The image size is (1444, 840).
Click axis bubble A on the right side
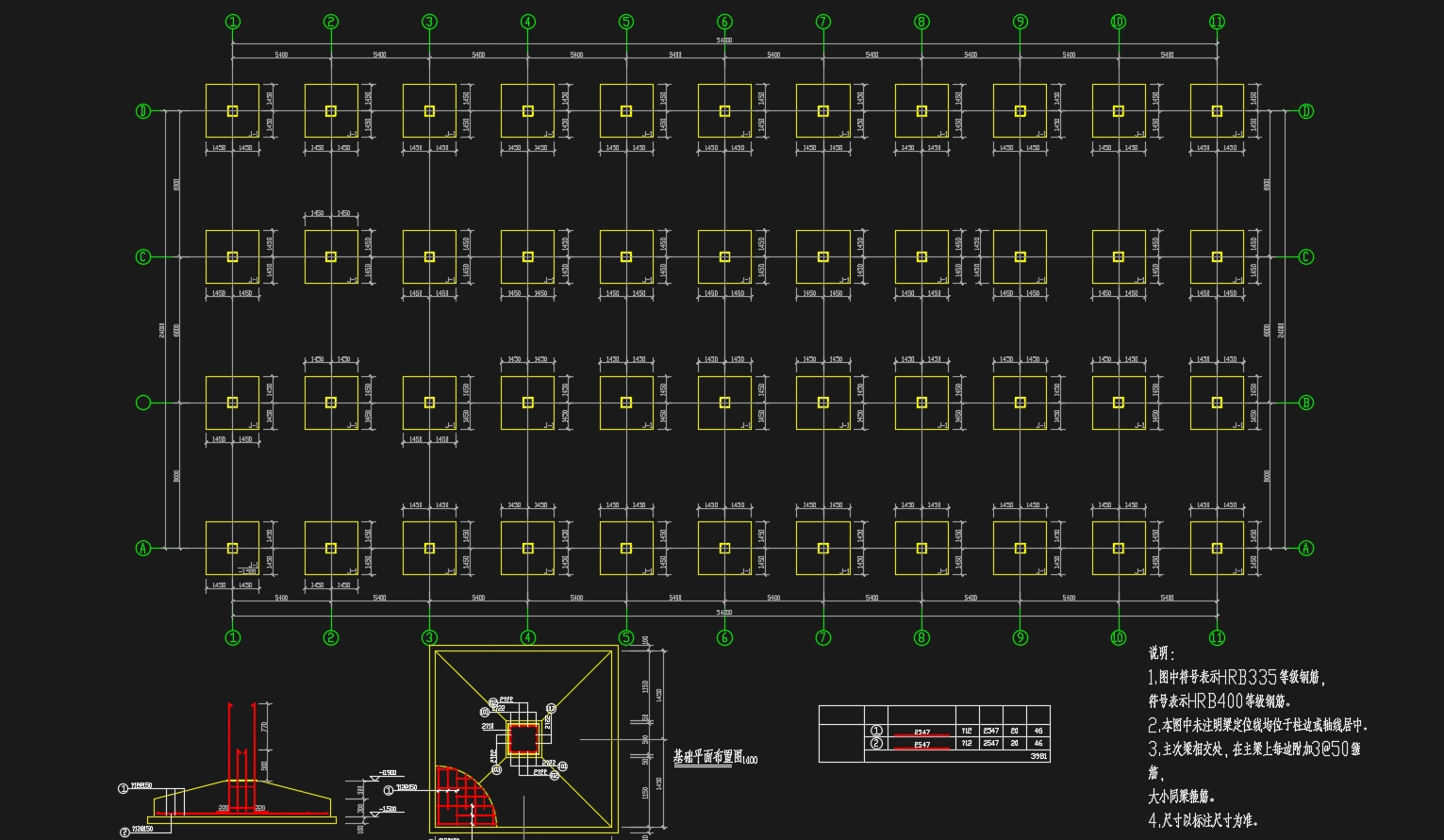[x=1306, y=548]
